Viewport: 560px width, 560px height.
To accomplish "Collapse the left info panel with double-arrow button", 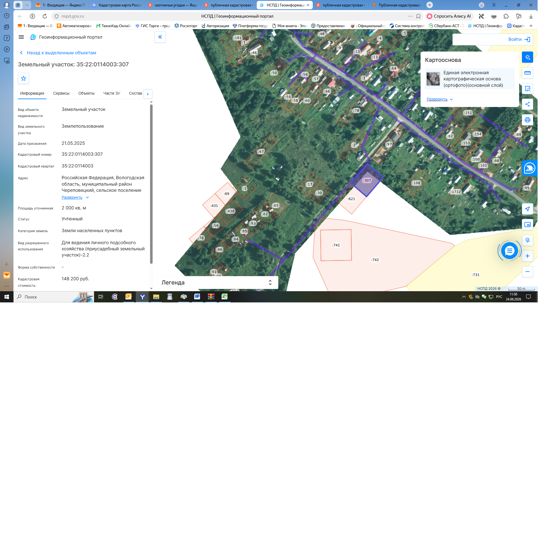I will pyautogui.click(x=160, y=37).
